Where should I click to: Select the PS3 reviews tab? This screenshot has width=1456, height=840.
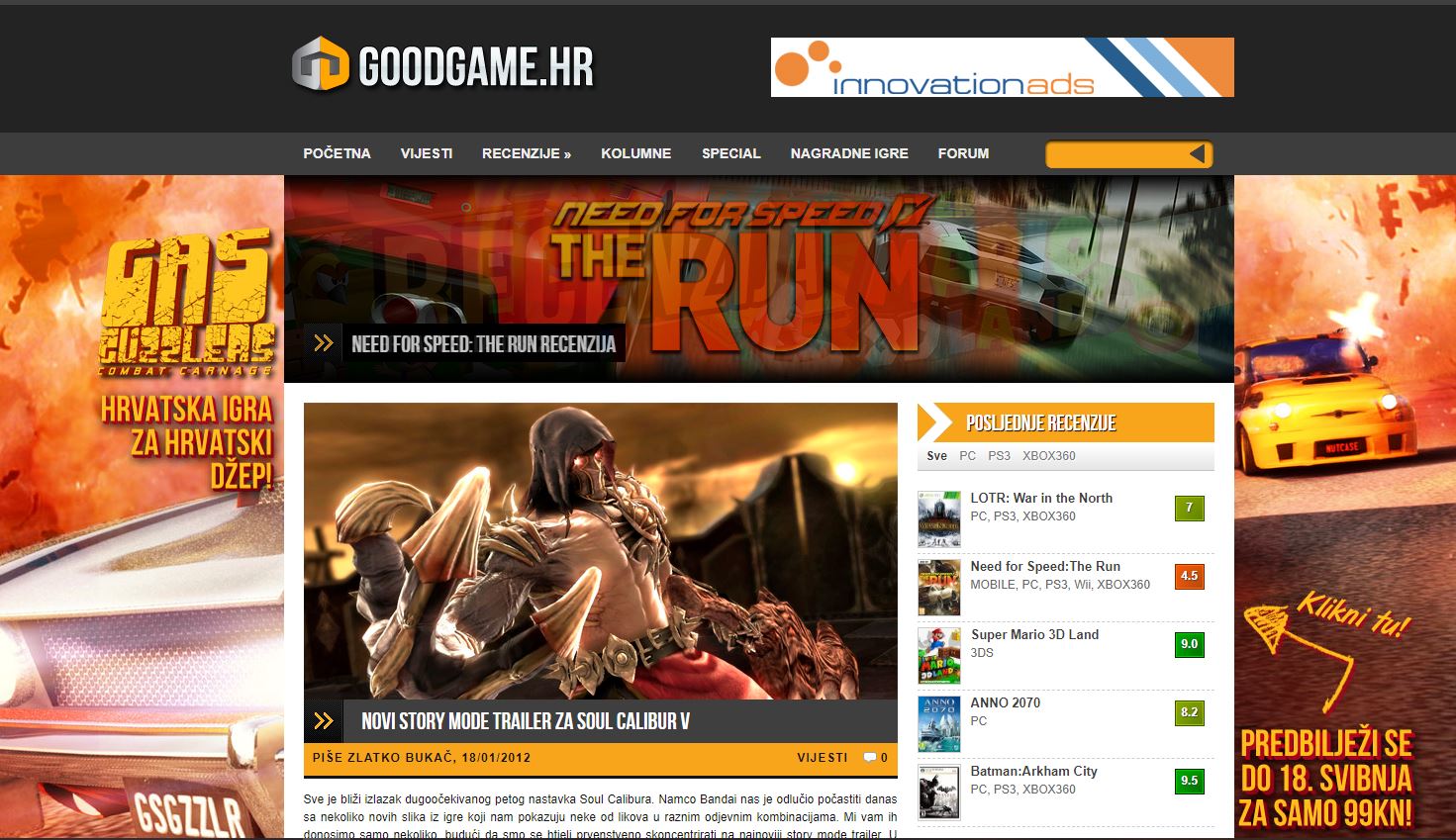[x=1000, y=456]
